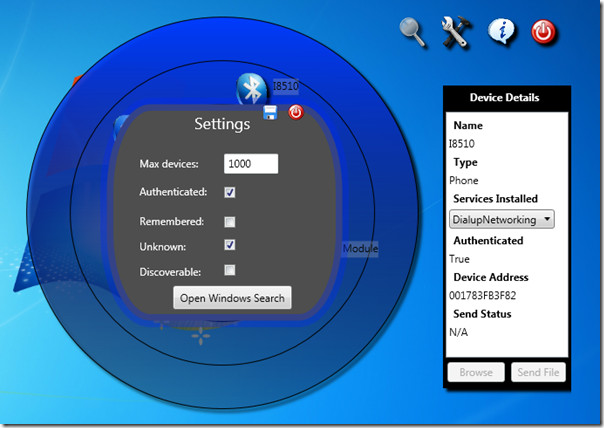Expand the DialupNetworking services dropdown
Screen dimensions: 604x428
point(502,220)
